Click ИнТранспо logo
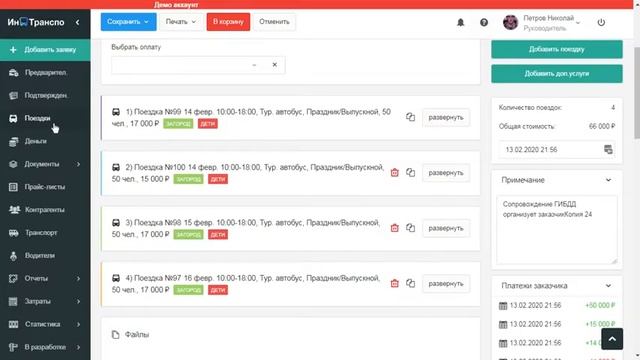Viewport: 640px width, 360px height. point(36,22)
